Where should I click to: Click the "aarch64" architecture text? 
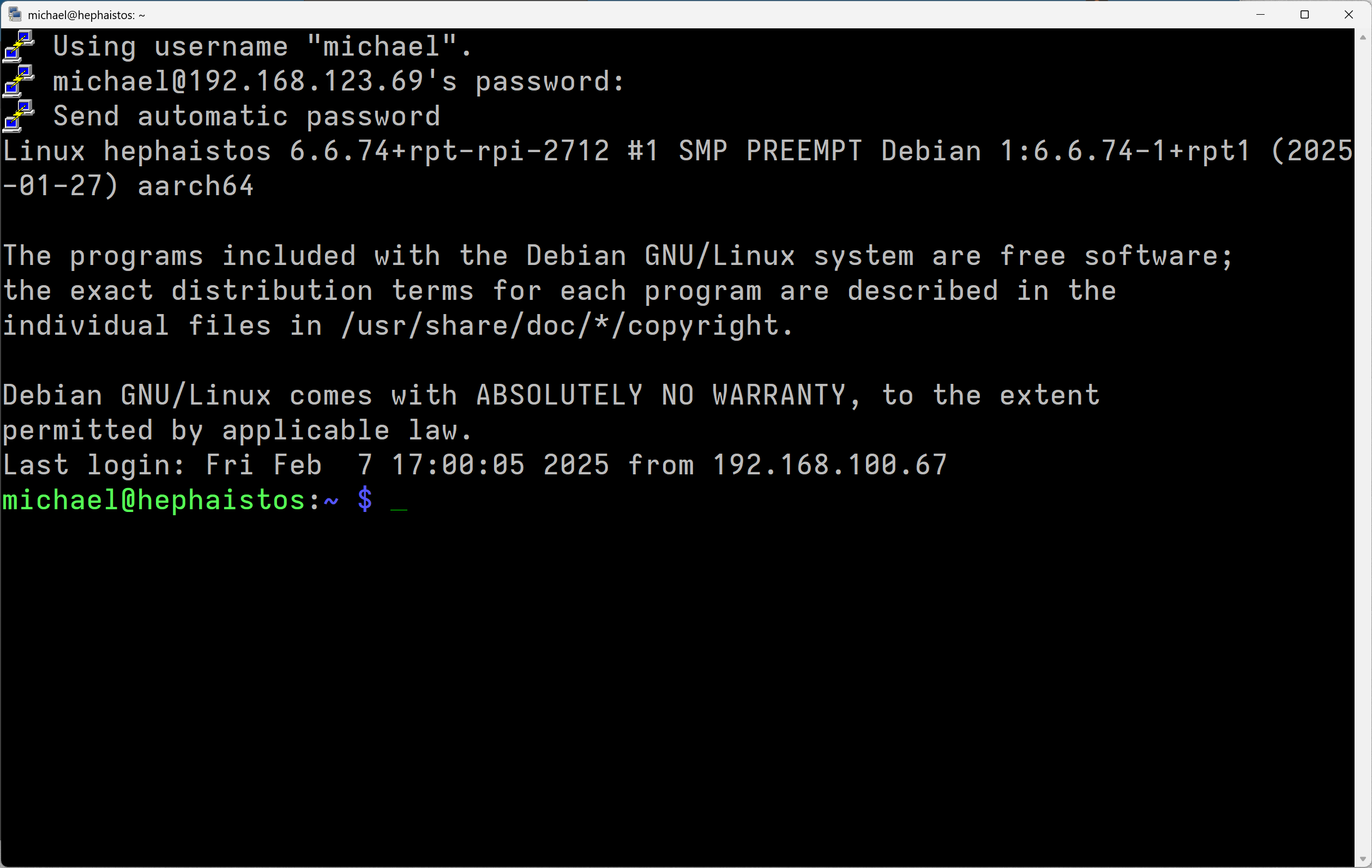pos(195,186)
